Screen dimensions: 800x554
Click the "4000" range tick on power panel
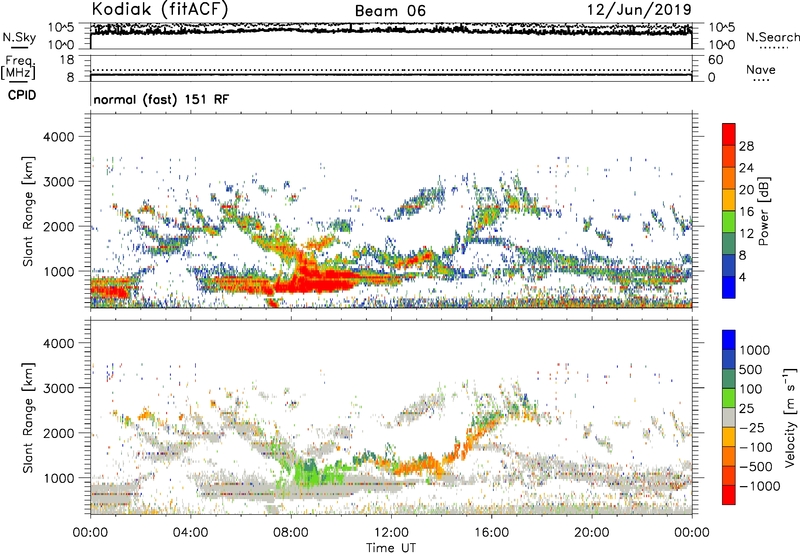click(x=58, y=137)
